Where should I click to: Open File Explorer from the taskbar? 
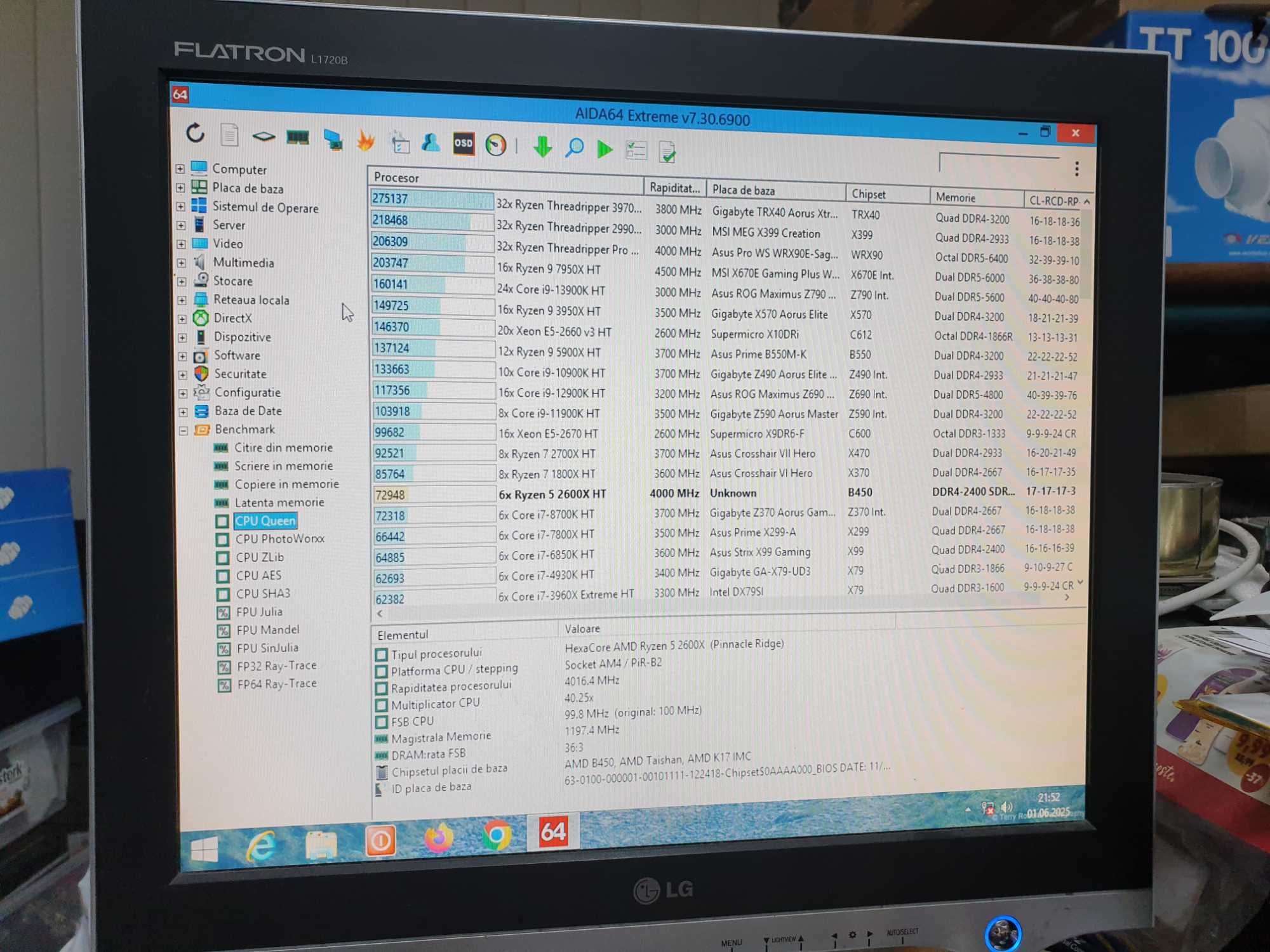coord(321,844)
